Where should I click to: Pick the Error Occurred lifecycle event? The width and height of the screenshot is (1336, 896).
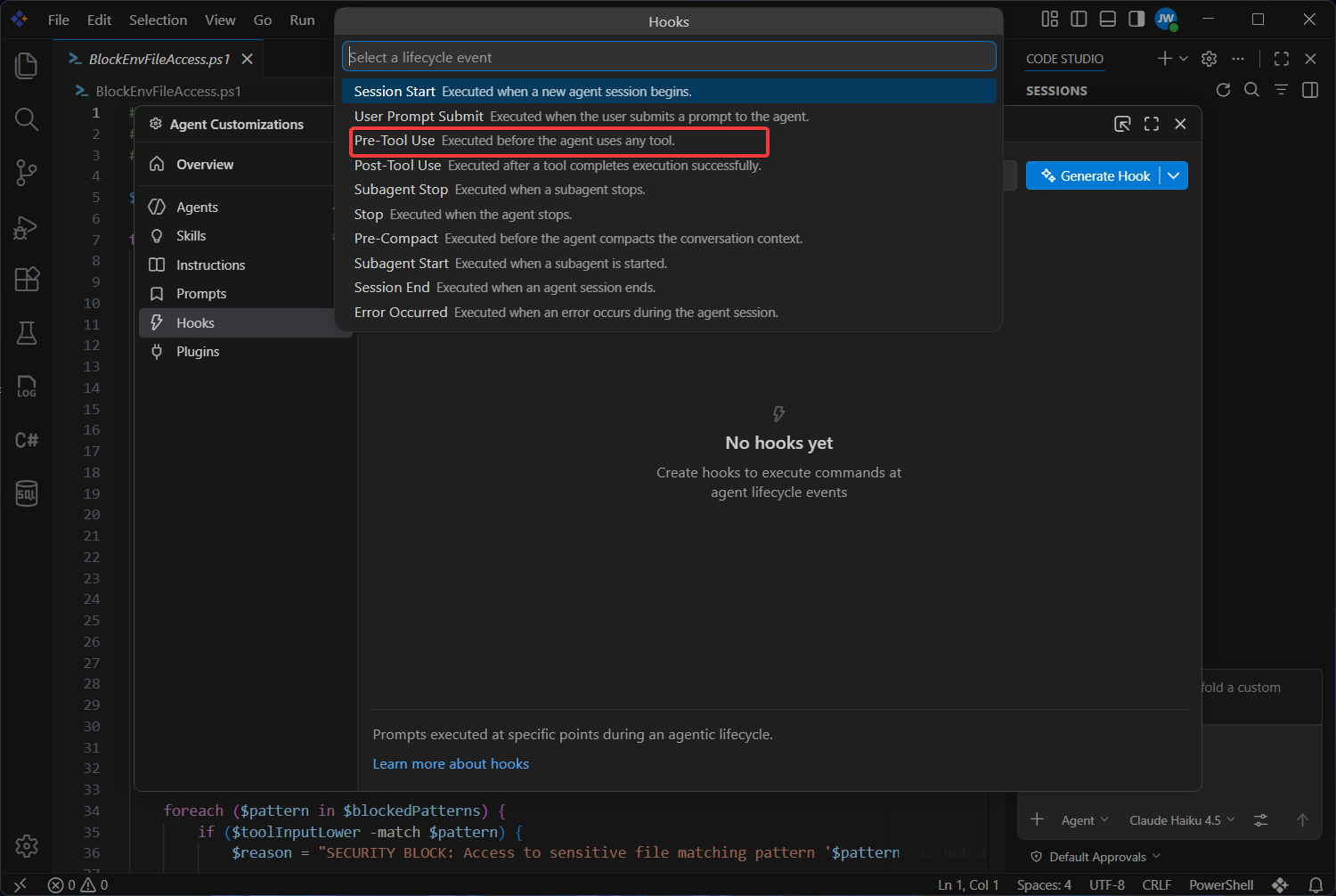click(x=669, y=313)
